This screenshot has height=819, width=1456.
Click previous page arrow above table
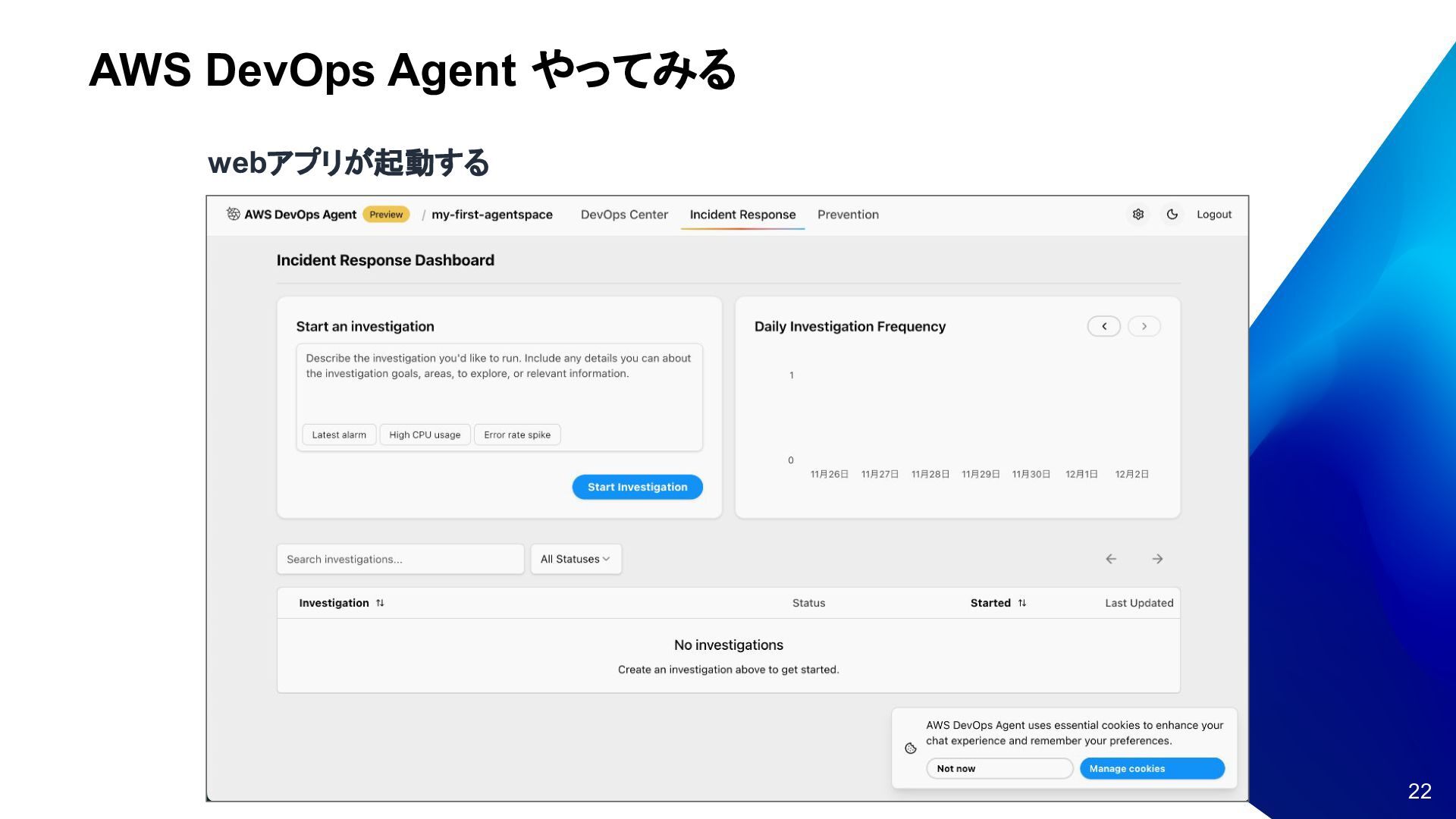click(x=1111, y=559)
